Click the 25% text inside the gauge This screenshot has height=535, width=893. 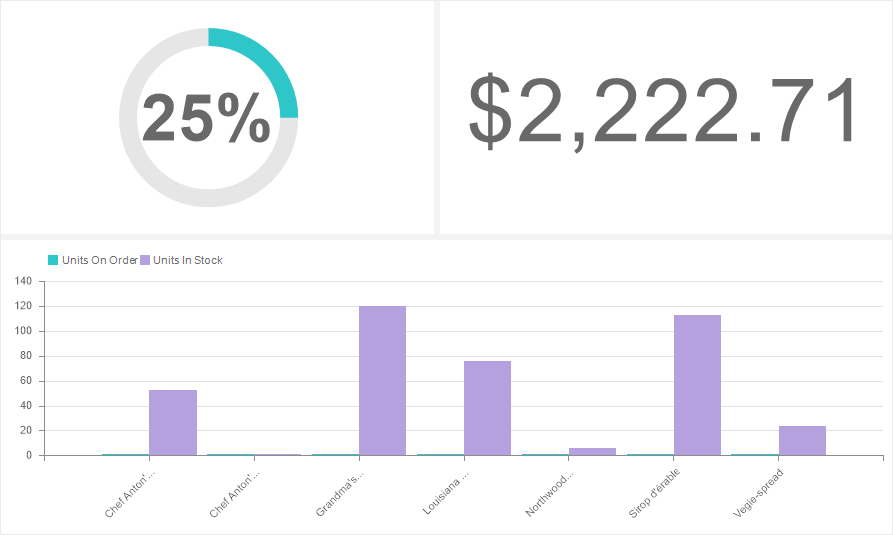(206, 118)
